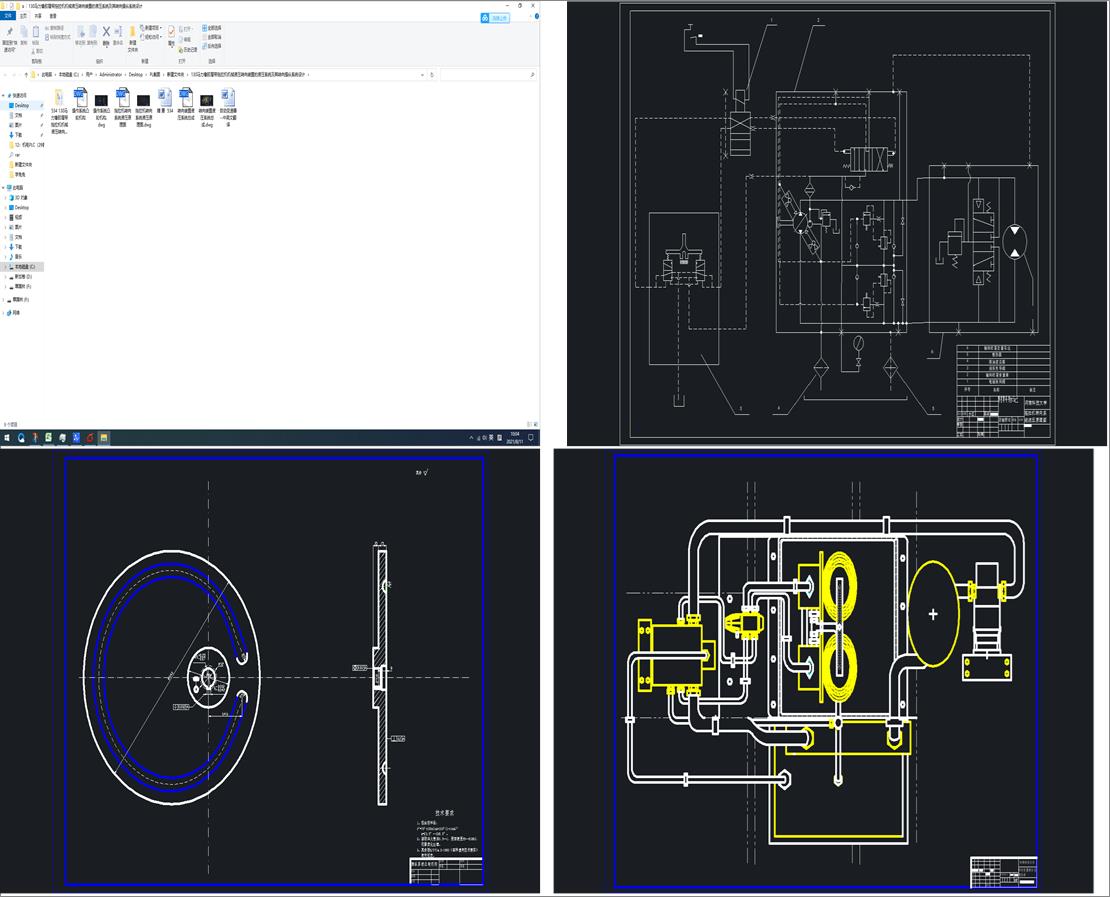
Task: Select the first yellow folder in file list
Action: pos(58,99)
